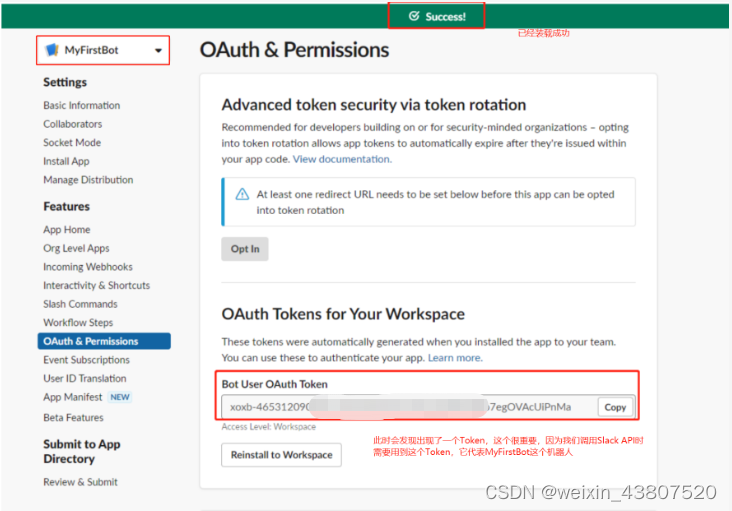This screenshot has width=732, height=511.
Task: Select Incoming Webhooks in sidebar
Action: [x=88, y=267]
